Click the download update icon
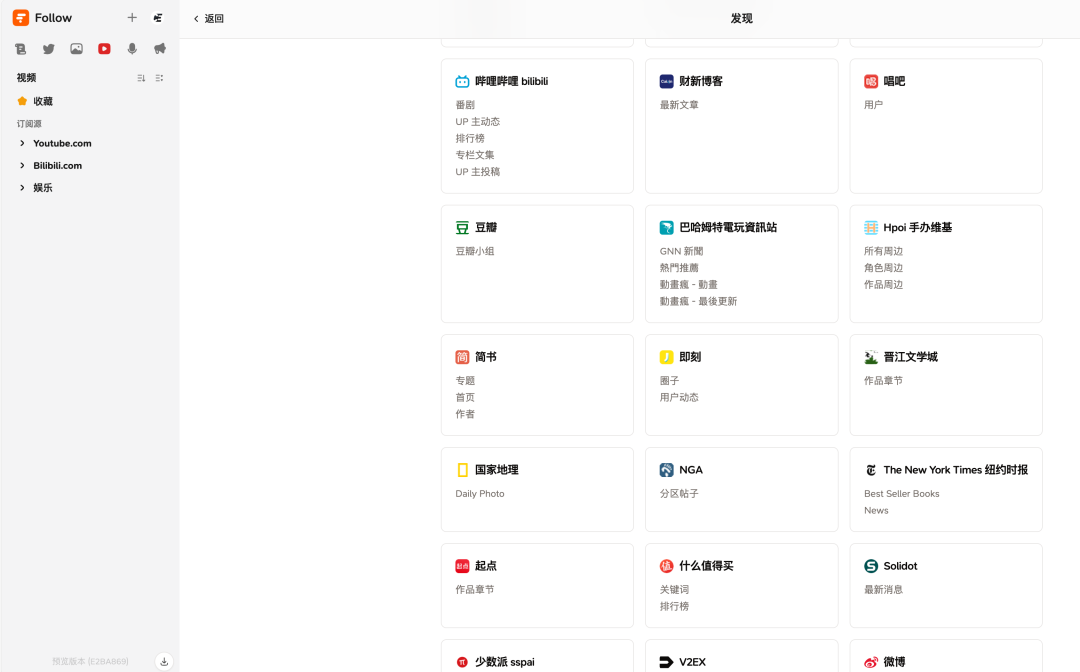The height and width of the screenshot is (672, 1080). click(x=164, y=661)
